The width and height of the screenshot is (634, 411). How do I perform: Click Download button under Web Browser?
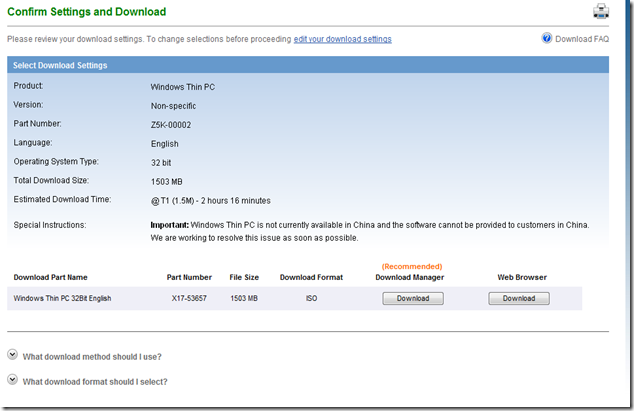click(519, 298)
